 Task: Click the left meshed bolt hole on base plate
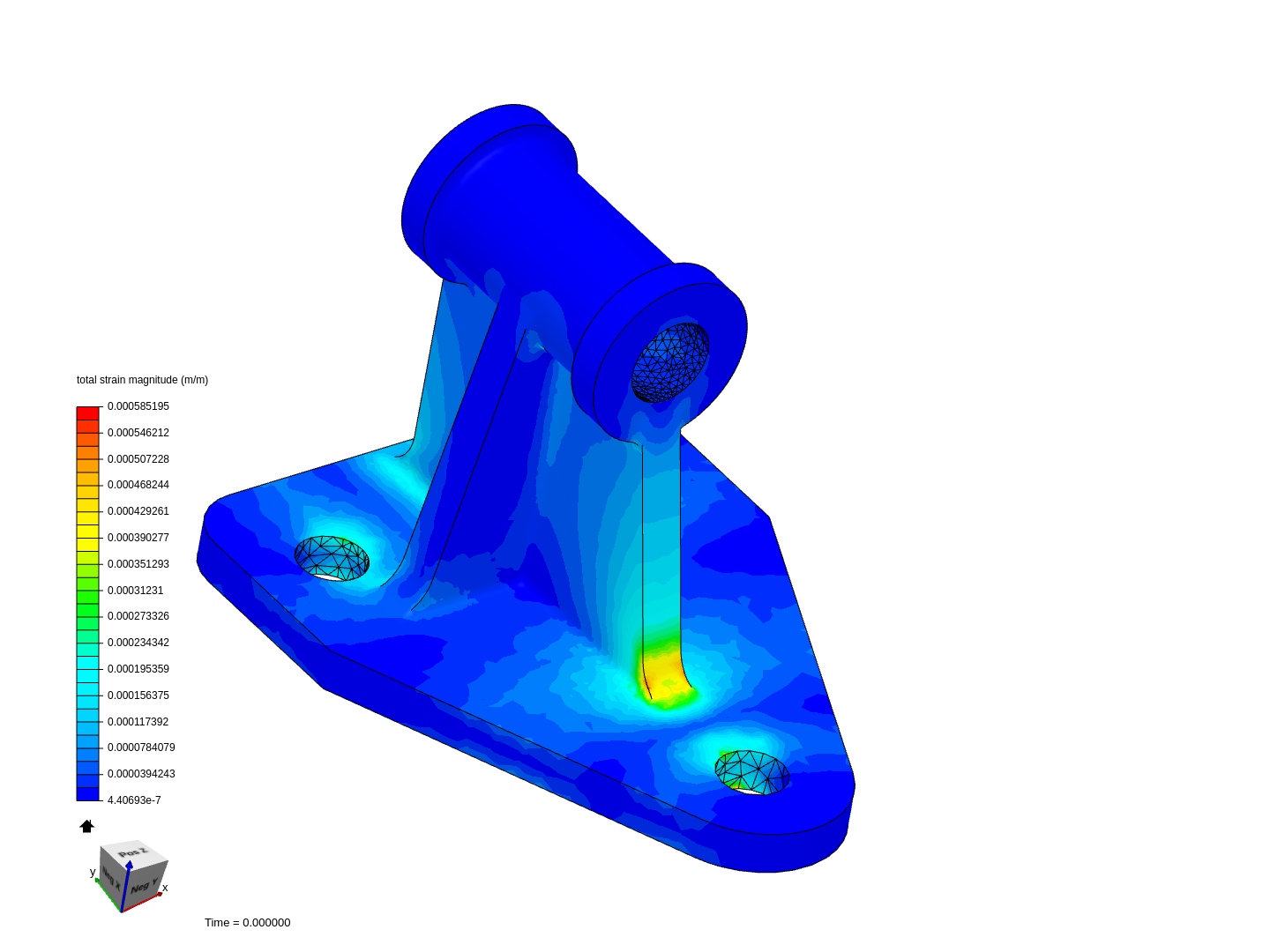click(x=332, y=558)
